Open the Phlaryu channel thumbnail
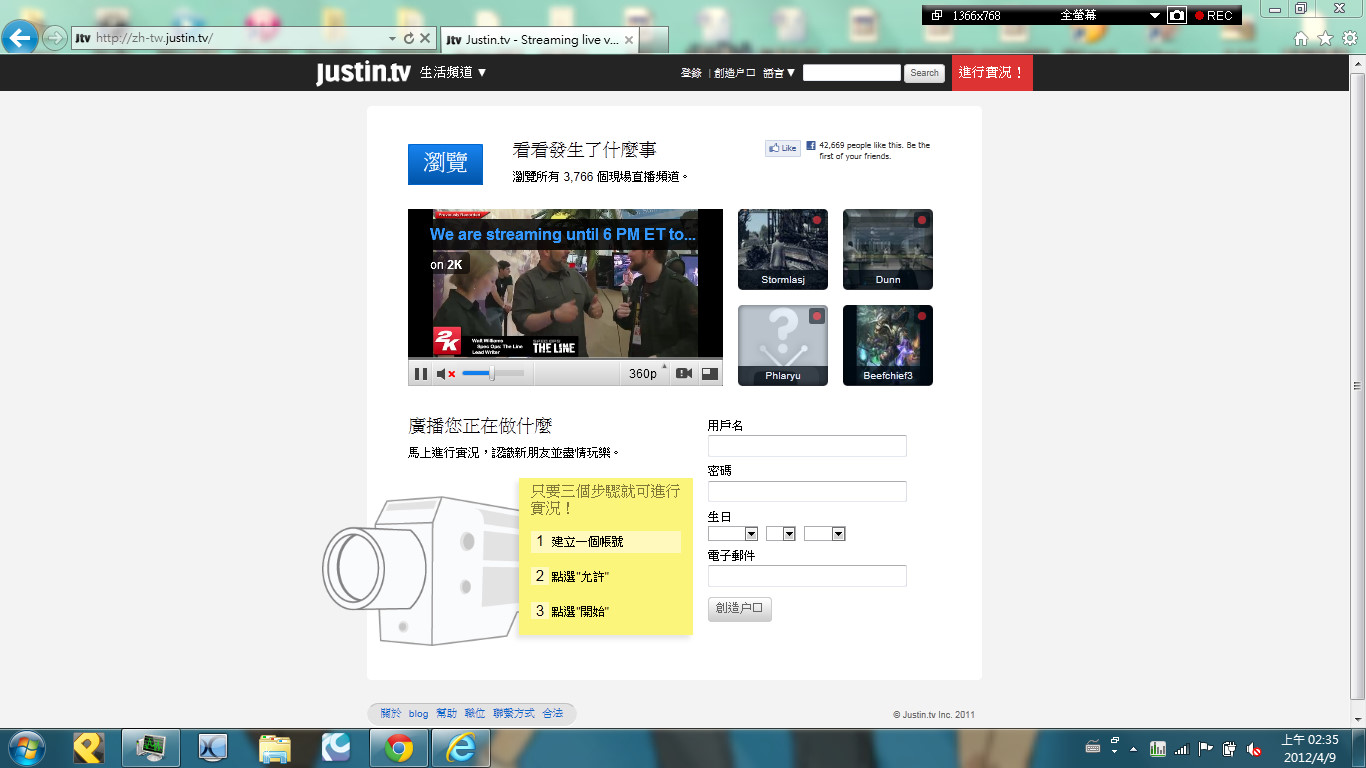The height and width of the screenshot is (768, 1366). tap(783, 345)
